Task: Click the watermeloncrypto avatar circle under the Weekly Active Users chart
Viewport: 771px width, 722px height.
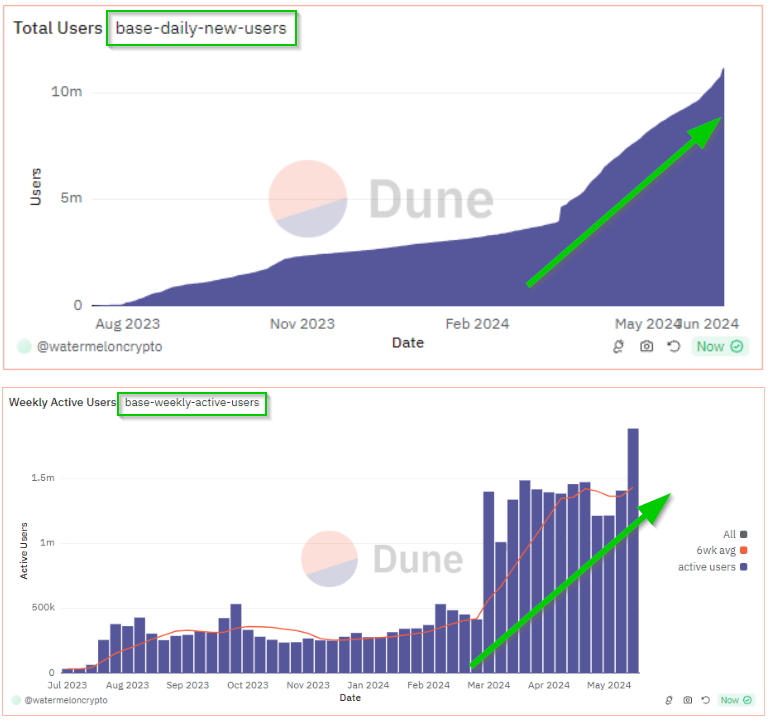Action: (16, 700)
